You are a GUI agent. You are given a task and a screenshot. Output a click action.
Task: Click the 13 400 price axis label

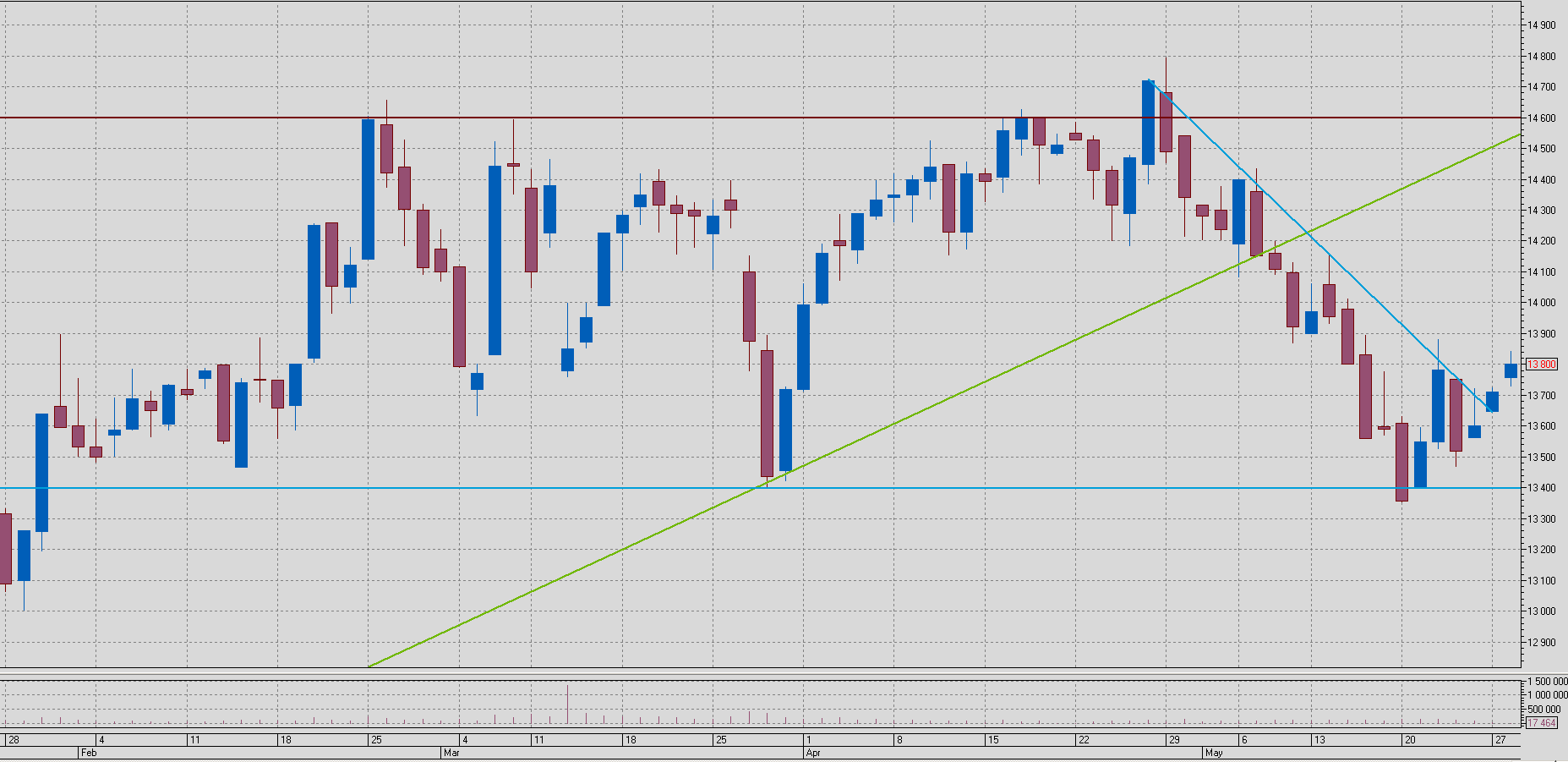pos(1542,488)
